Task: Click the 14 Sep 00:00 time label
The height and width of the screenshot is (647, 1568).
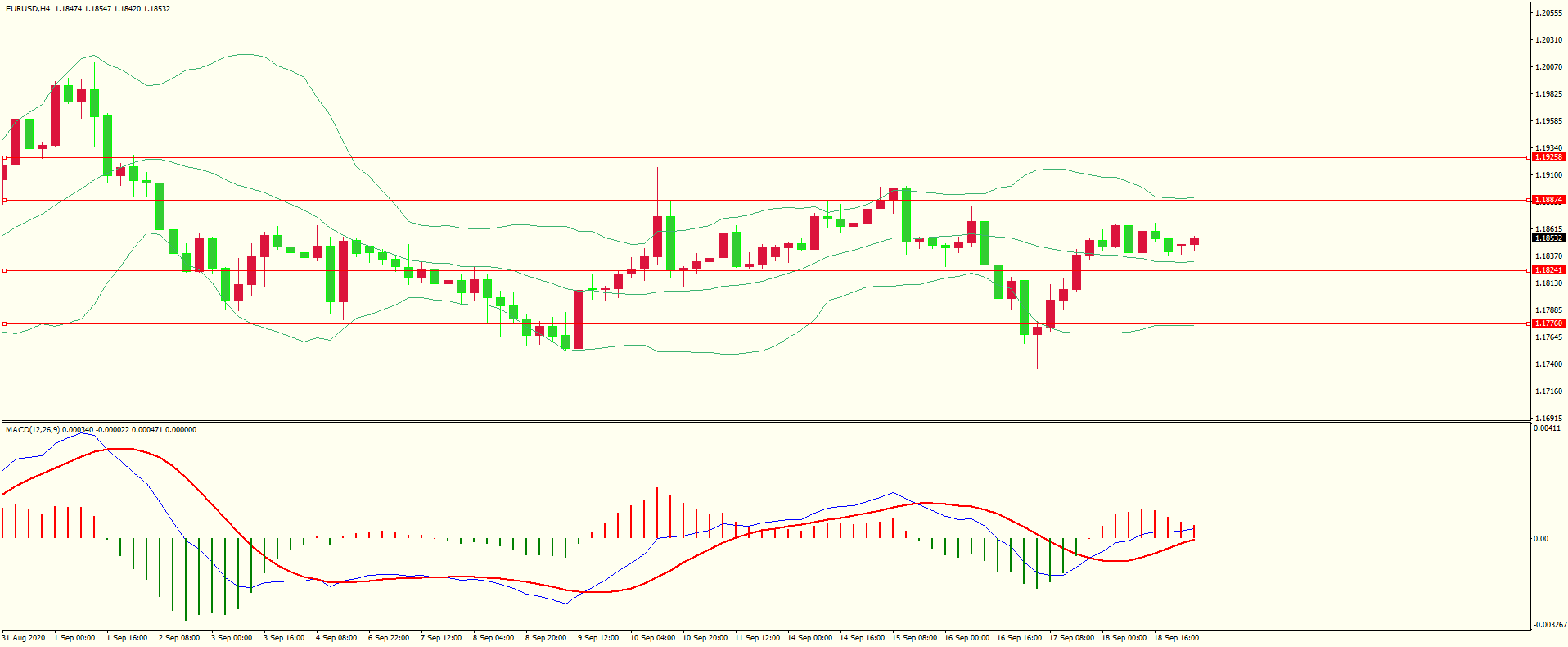Action: coord(809,638)
